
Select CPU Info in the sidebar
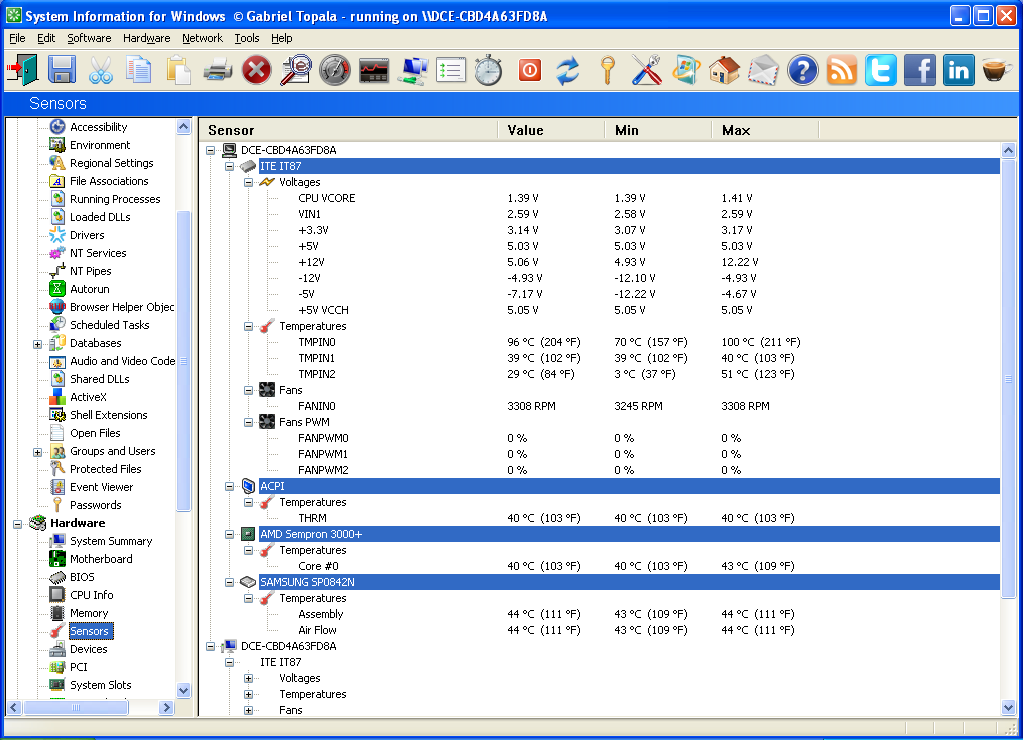[x=91, y=595]
